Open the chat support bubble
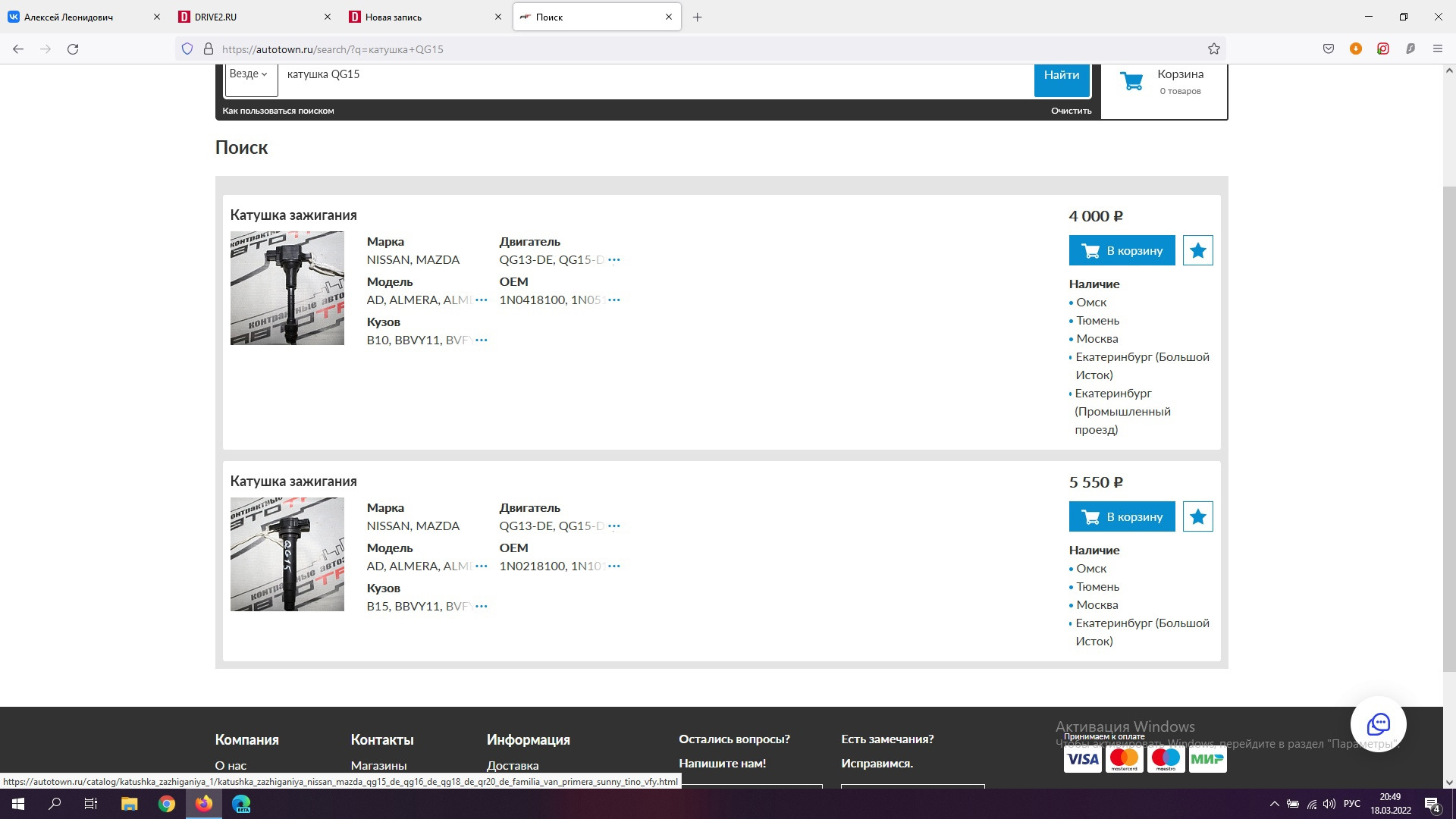This screenshot has height=819, width=1456. 1379,724
